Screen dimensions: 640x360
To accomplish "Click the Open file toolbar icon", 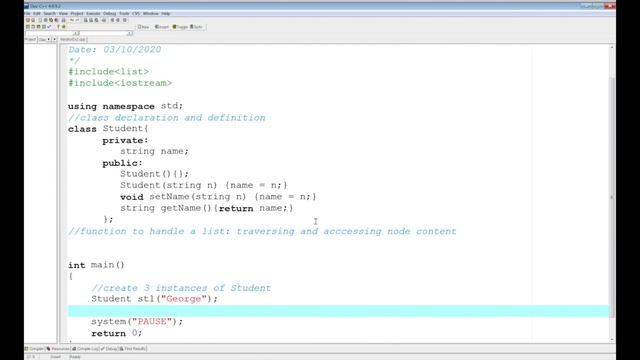I will tap(33, 20).
